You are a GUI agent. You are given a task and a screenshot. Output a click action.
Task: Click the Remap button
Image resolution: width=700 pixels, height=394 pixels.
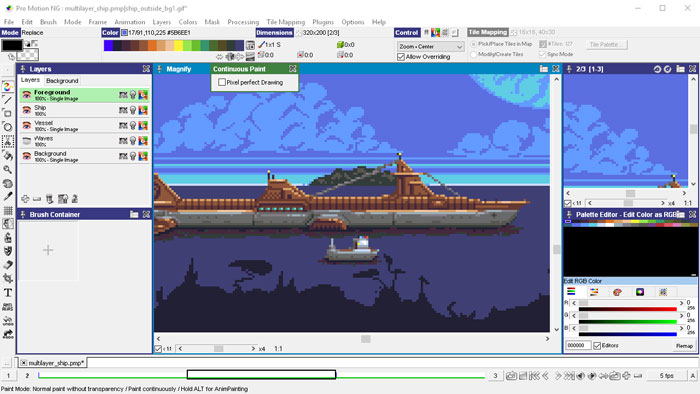tap(684, 346)
